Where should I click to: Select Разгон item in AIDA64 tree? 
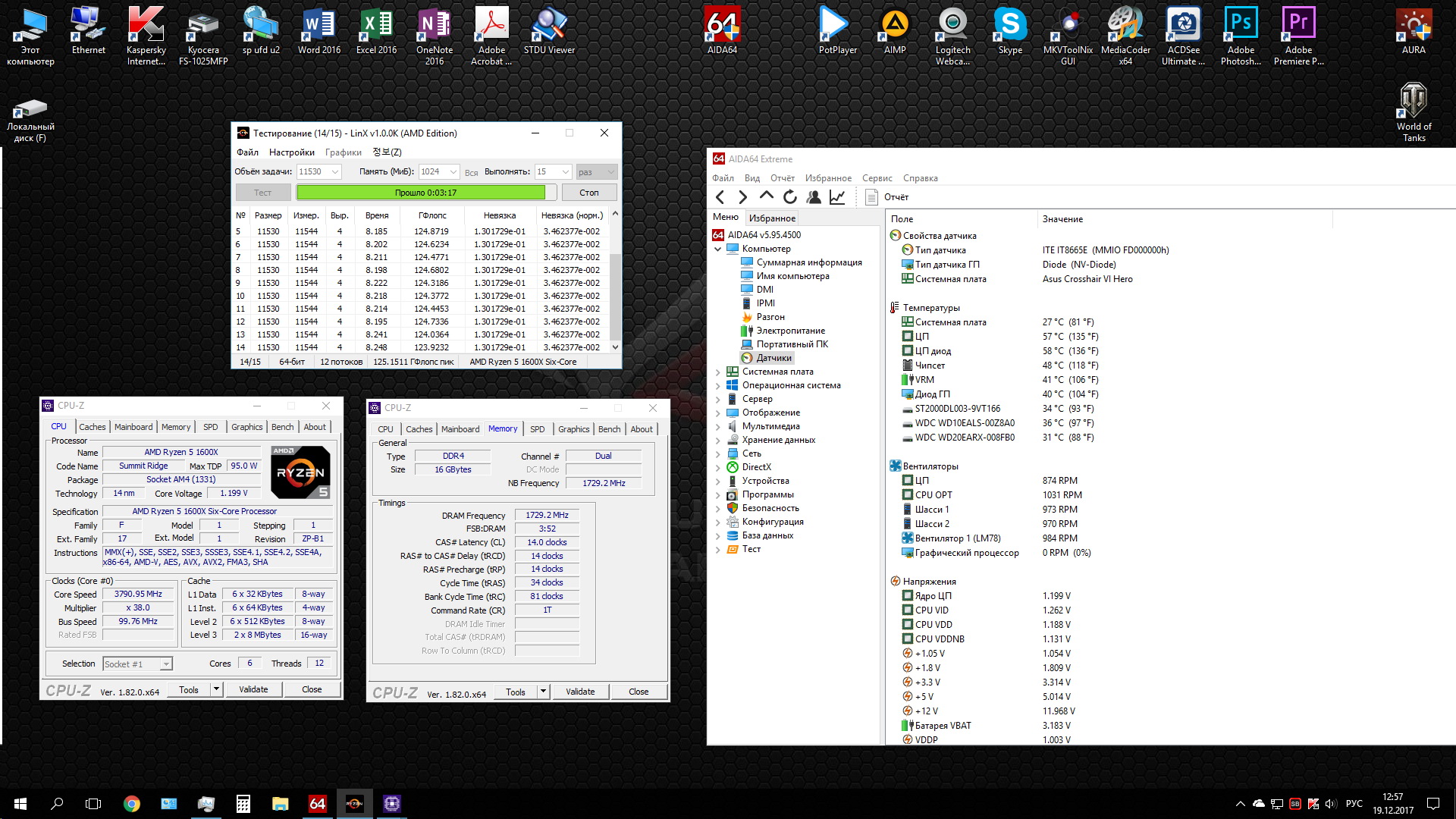tap(770, 317)
